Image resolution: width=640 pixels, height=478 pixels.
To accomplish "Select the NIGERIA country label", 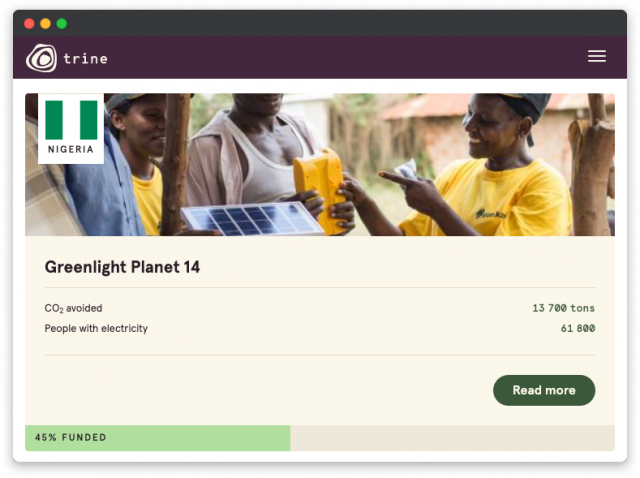I will (x=71, y=149).
